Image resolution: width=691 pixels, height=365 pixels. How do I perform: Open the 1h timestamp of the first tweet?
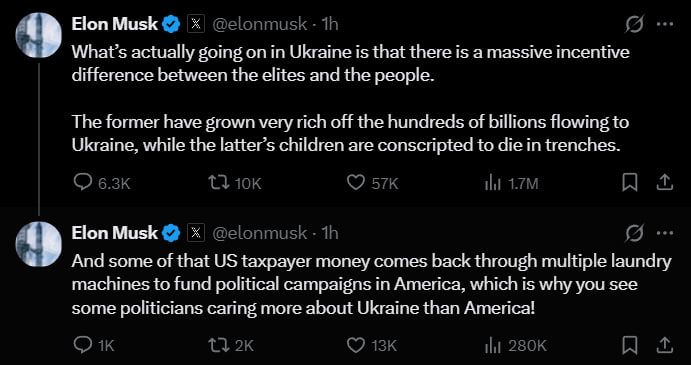coord(330,24)
